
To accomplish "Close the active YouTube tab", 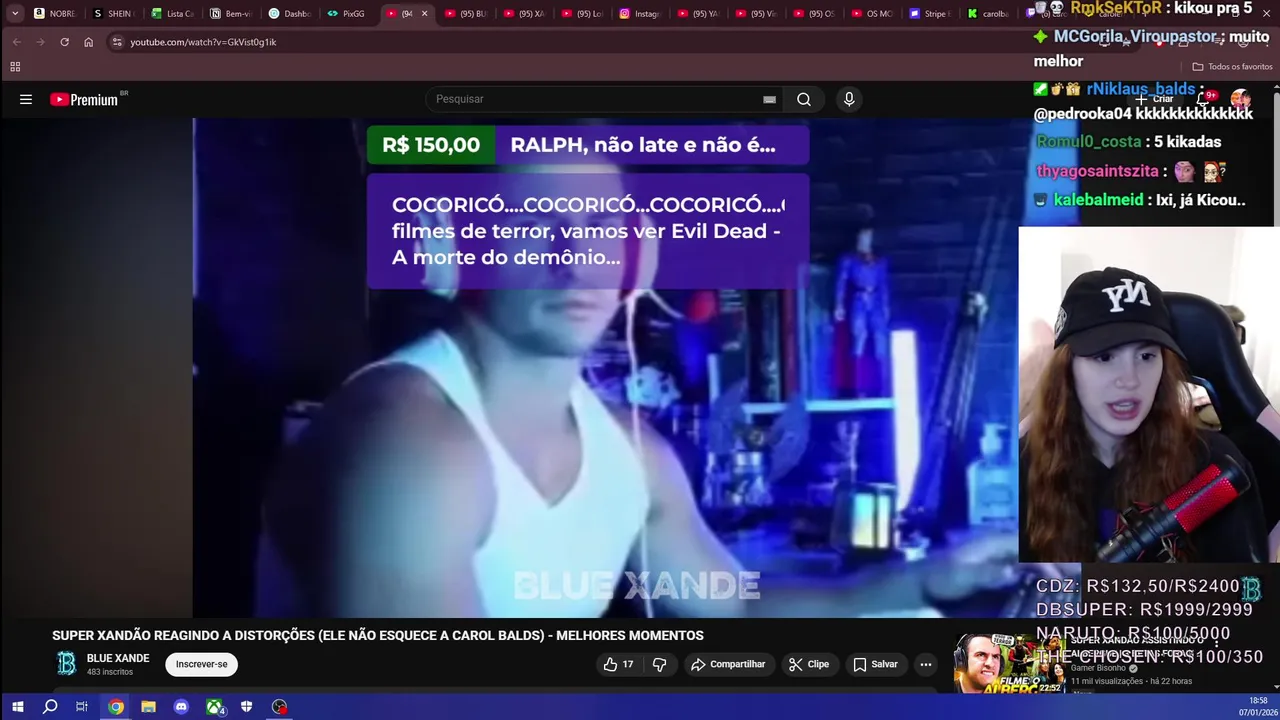I will tap(424, 14).
